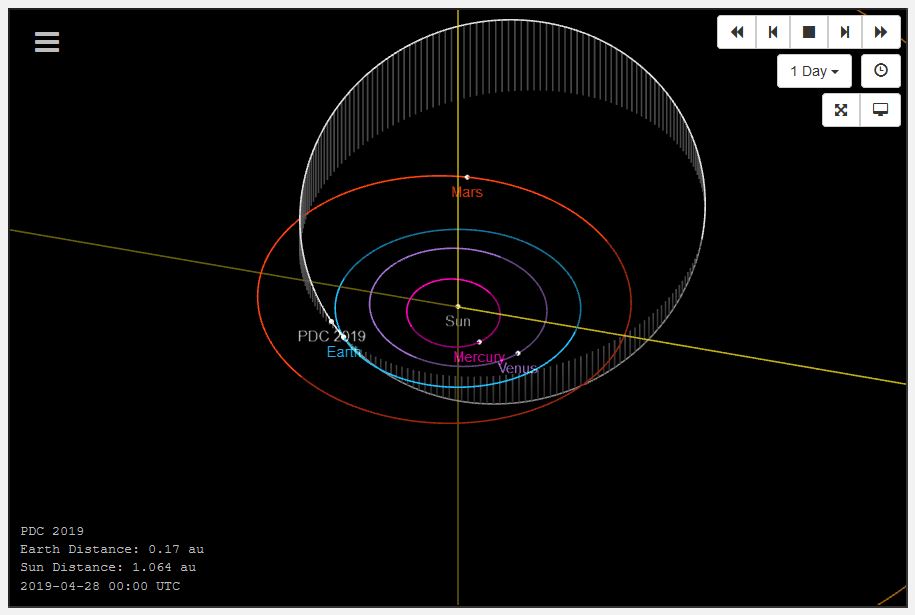Viewport: 915px width, 615px height.
Task: Toggle fullscreen with the expand-arrows icon
Action: click(x=841, y=110)
